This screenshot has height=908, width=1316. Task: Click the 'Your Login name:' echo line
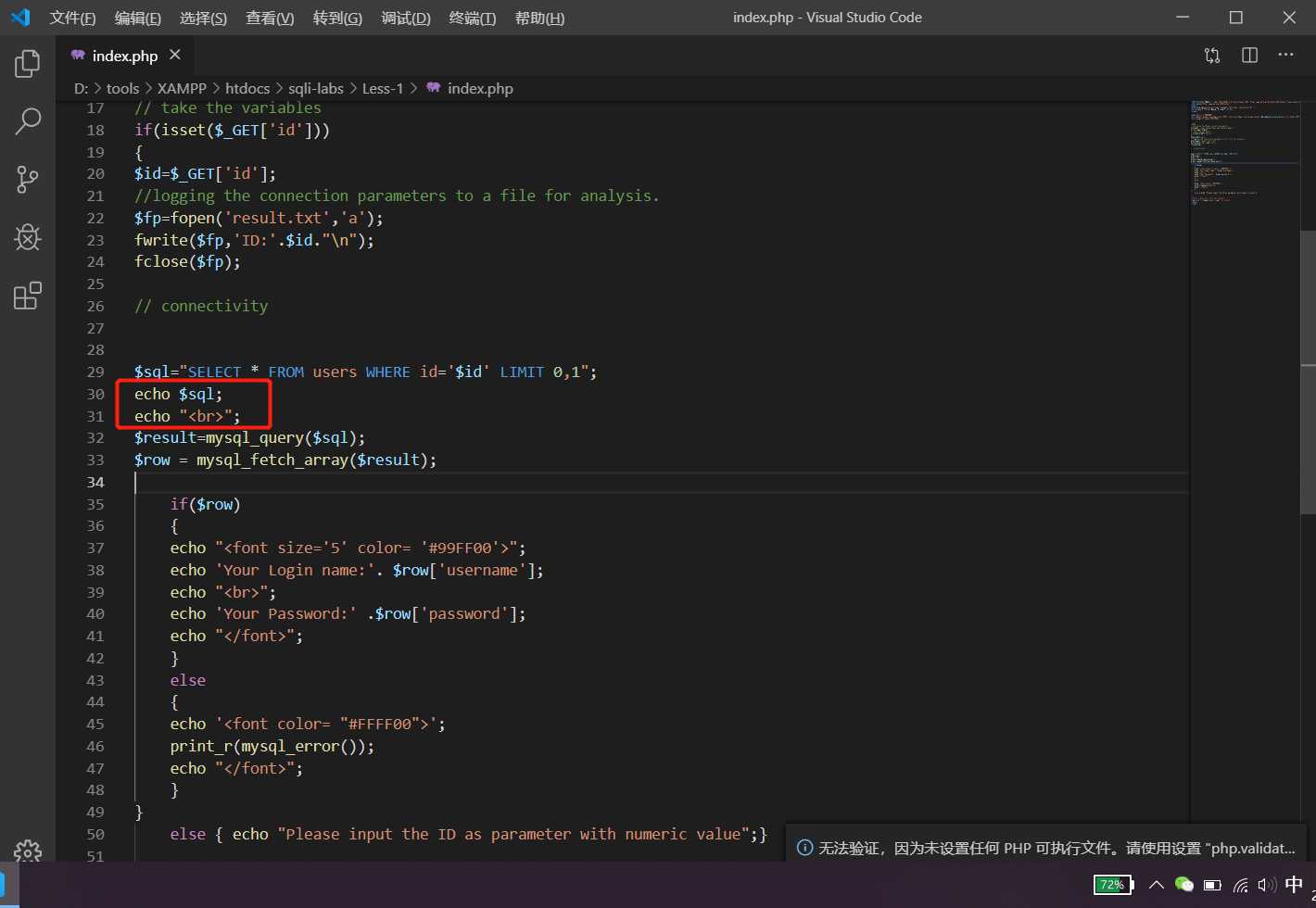coord(357,570)
